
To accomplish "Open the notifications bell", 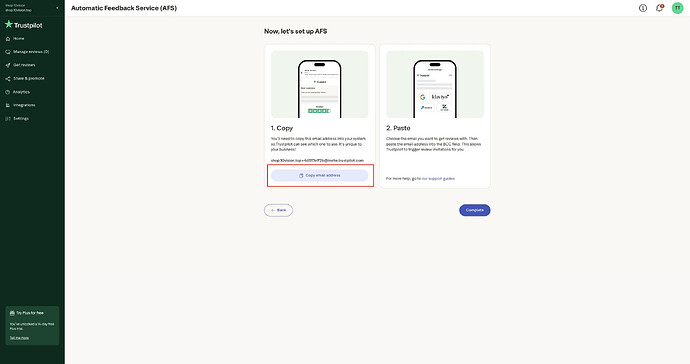I will (x=659, y=8).
